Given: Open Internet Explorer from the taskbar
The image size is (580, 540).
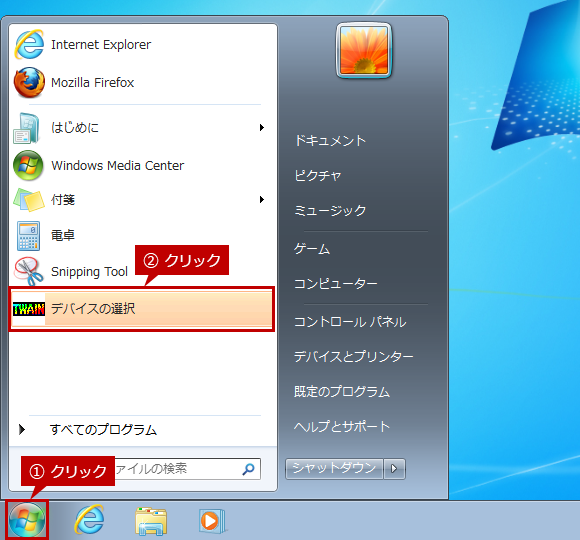Looking at the screenshot, I should (x=90, y=520).
